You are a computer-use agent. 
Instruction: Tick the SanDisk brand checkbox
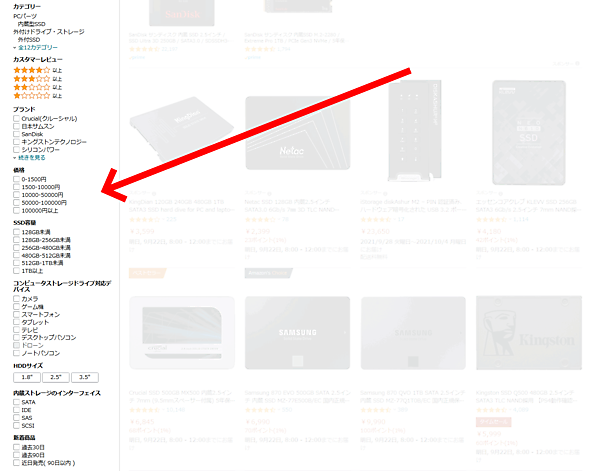tap(16, 134)
